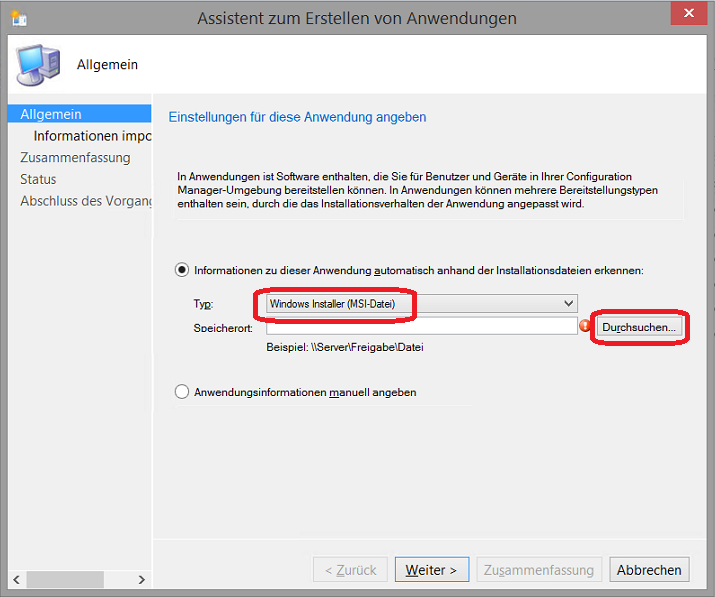Click the Weiter > button
The height and width of the screenshot is (597, 715).
tap(431, 570)
